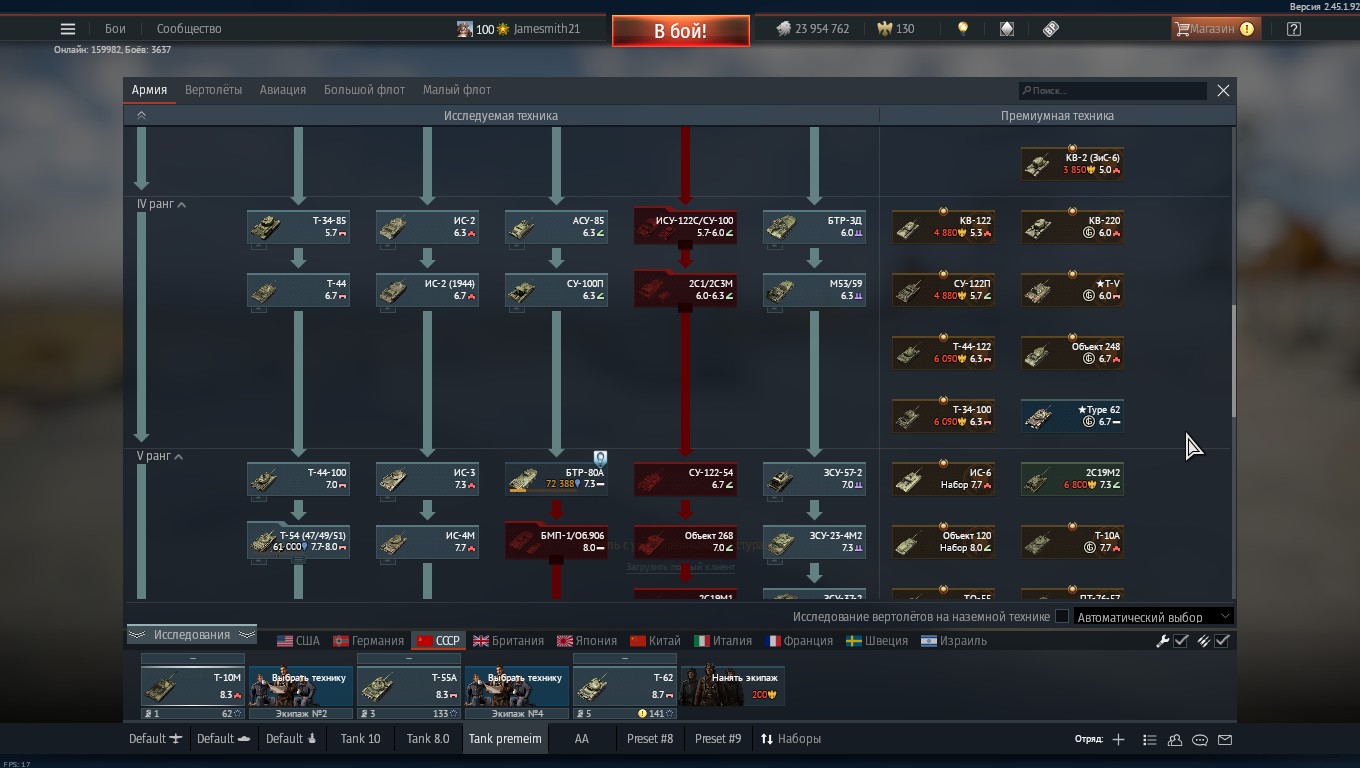Select the Т-62 crew slot card
The width and height of the screenshot is (1360, 768).
click(625, 687)
